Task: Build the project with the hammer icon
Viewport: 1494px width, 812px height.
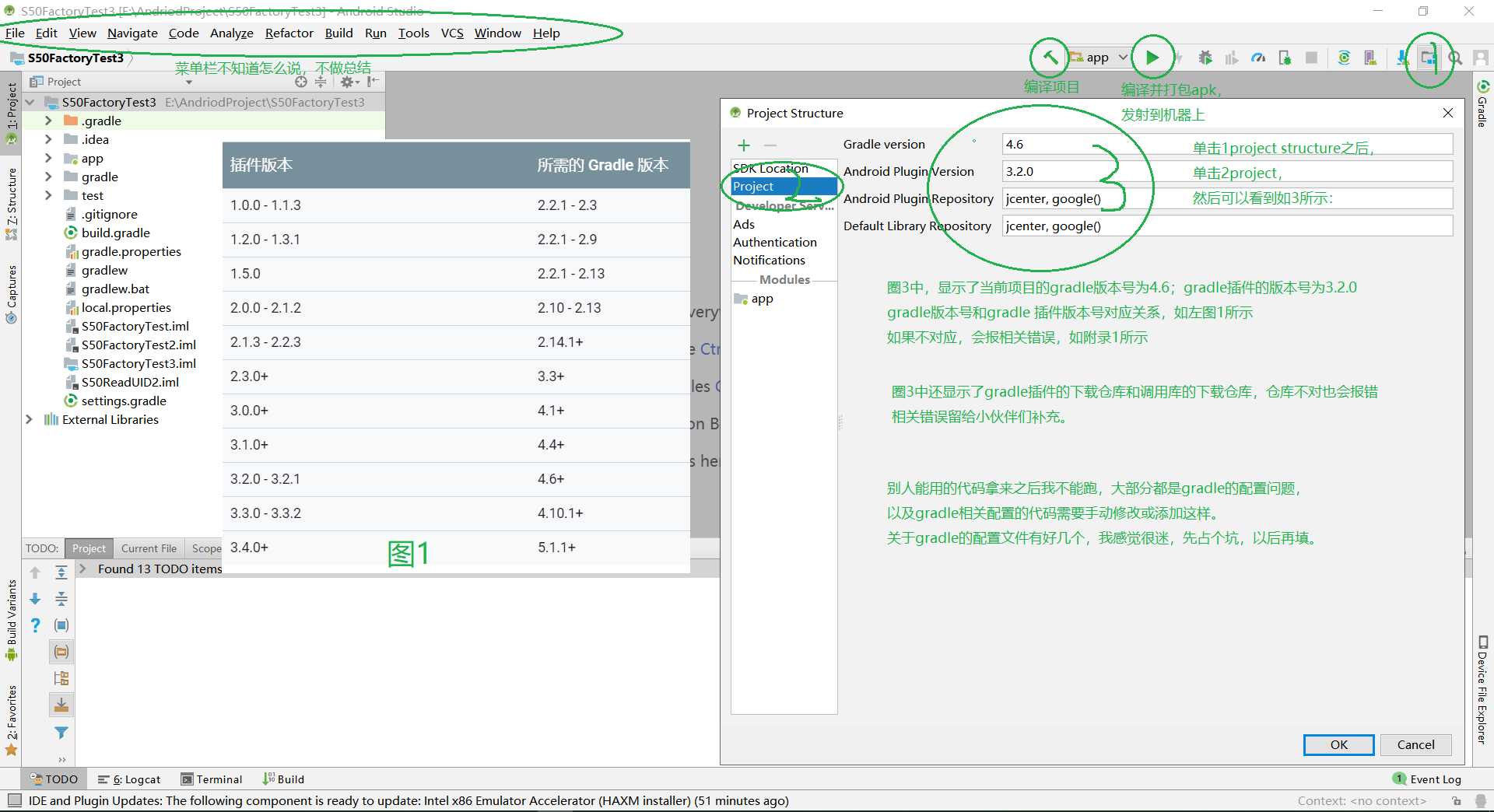Action: click(x=1050, y=57)
